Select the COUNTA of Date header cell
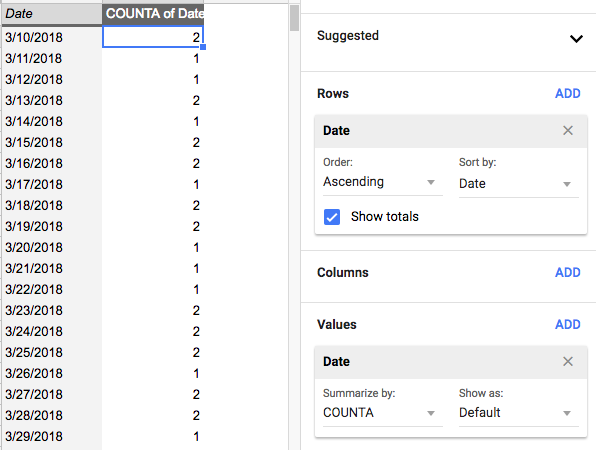The width and height of the screenshot is (596, 450). [x=153, y=14]
